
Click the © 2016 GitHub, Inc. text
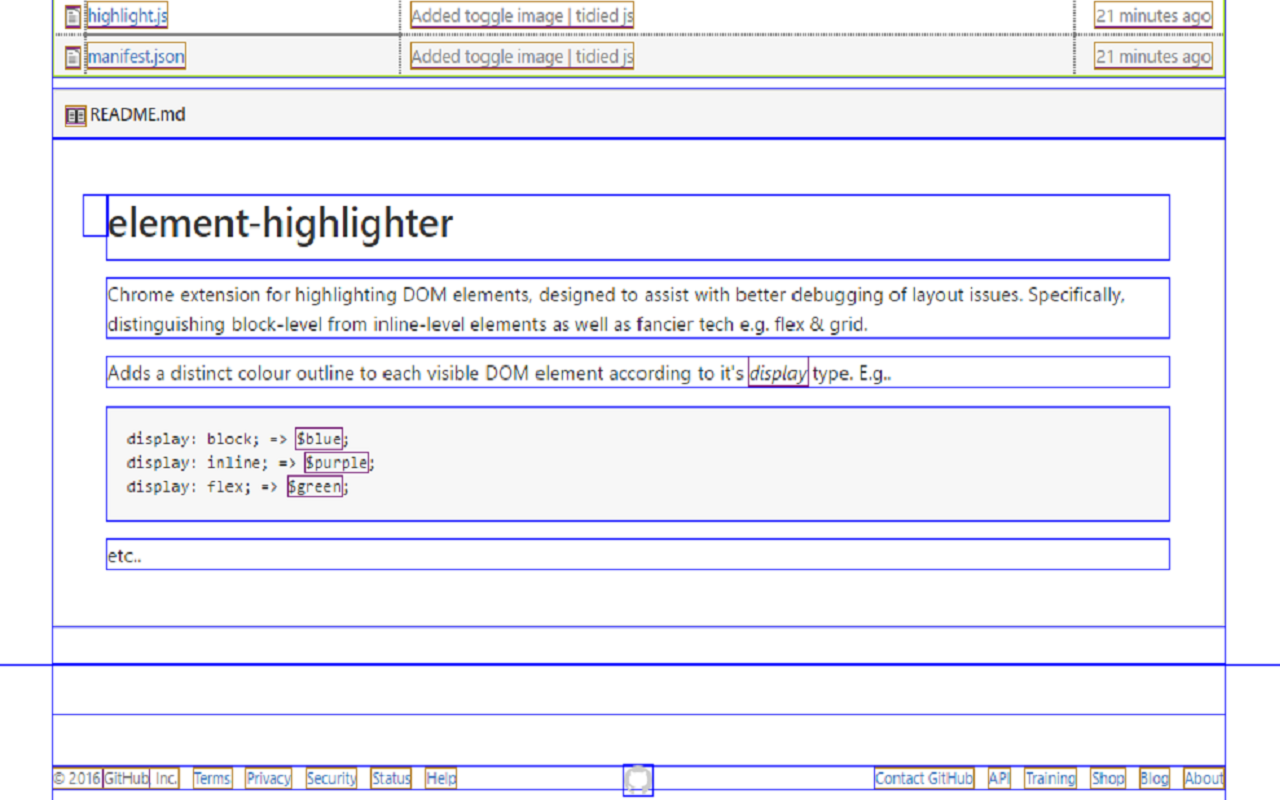point(116,778)
